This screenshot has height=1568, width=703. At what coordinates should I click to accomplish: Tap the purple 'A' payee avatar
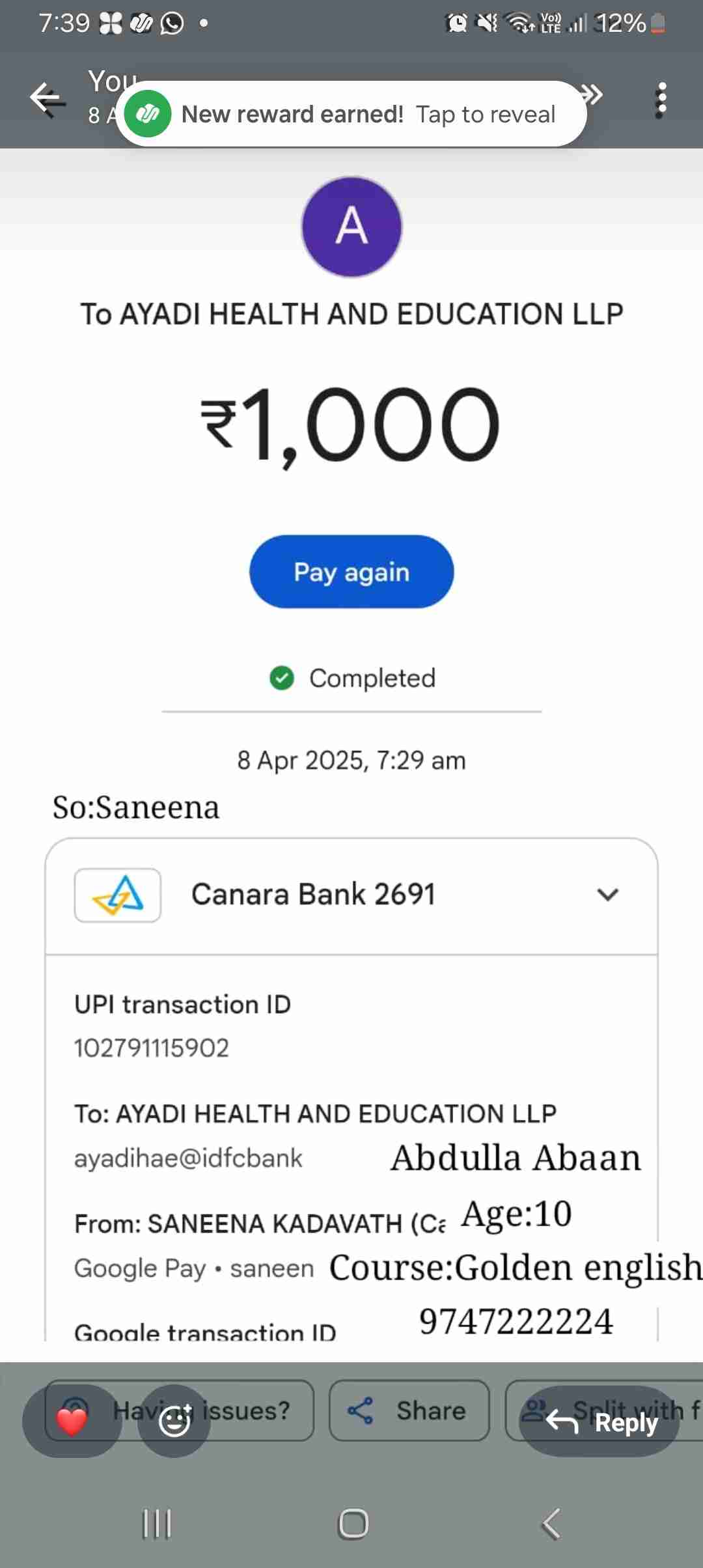(x=351, y=227)
